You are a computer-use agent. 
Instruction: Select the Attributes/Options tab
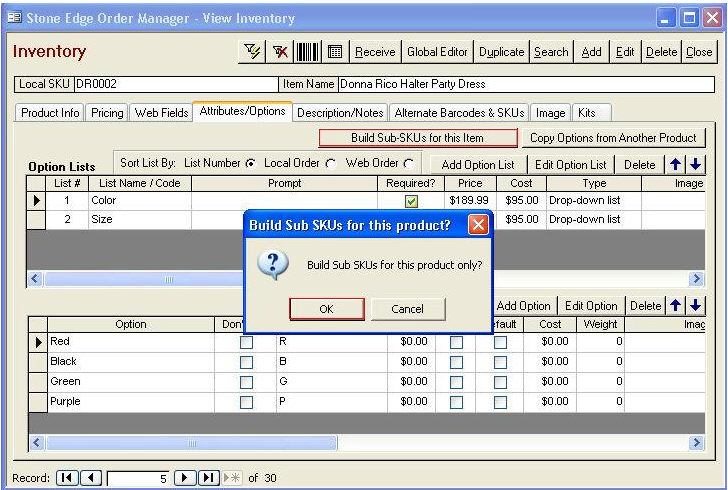pos(242,111)
